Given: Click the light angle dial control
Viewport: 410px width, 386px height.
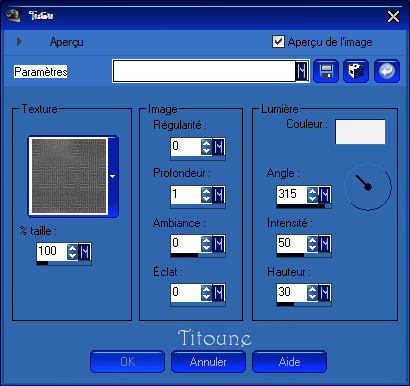Looking at the screenshot, I should click(368, 187).
